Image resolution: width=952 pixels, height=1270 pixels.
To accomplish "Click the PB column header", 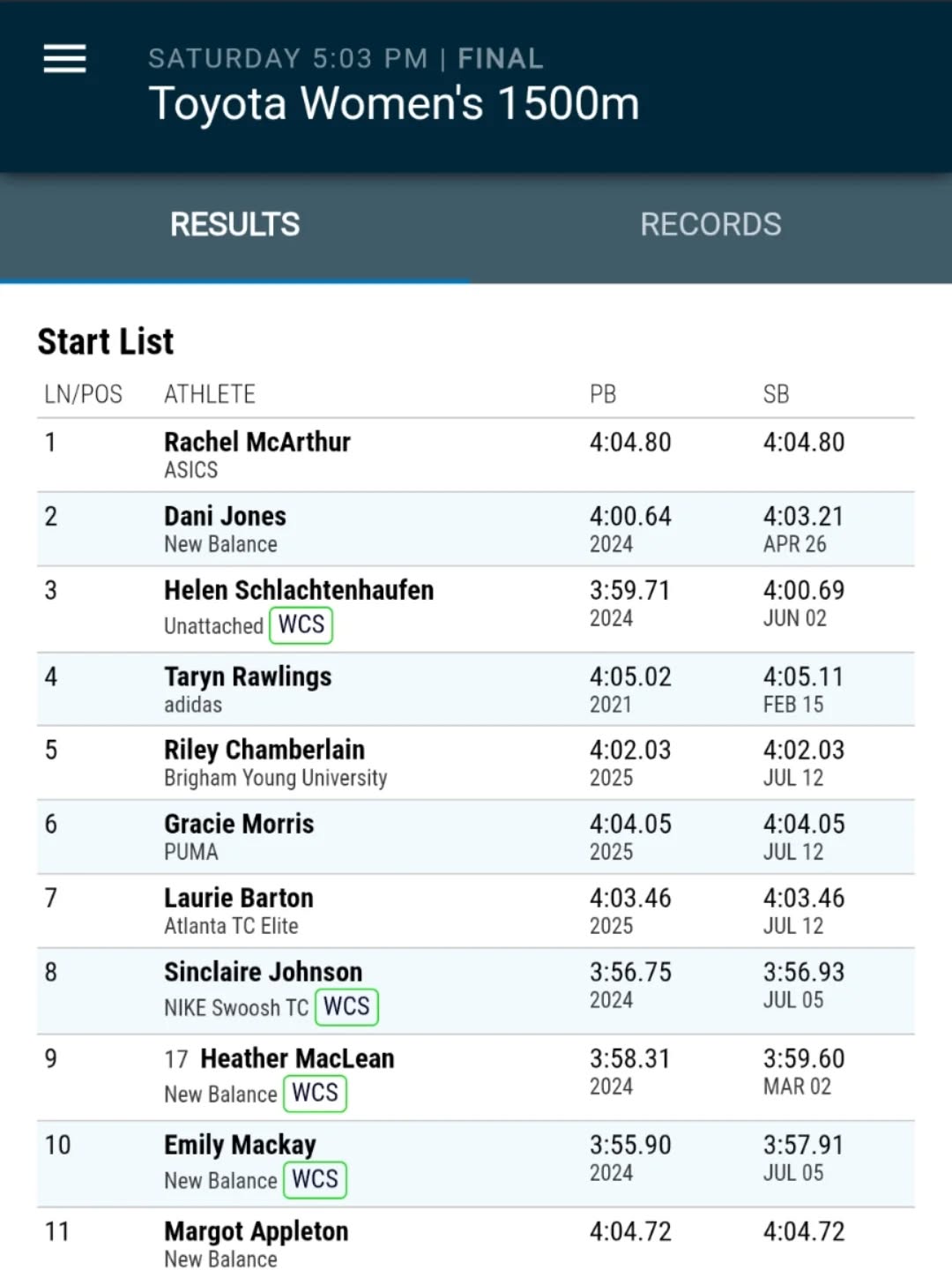I will click(604, 394).
